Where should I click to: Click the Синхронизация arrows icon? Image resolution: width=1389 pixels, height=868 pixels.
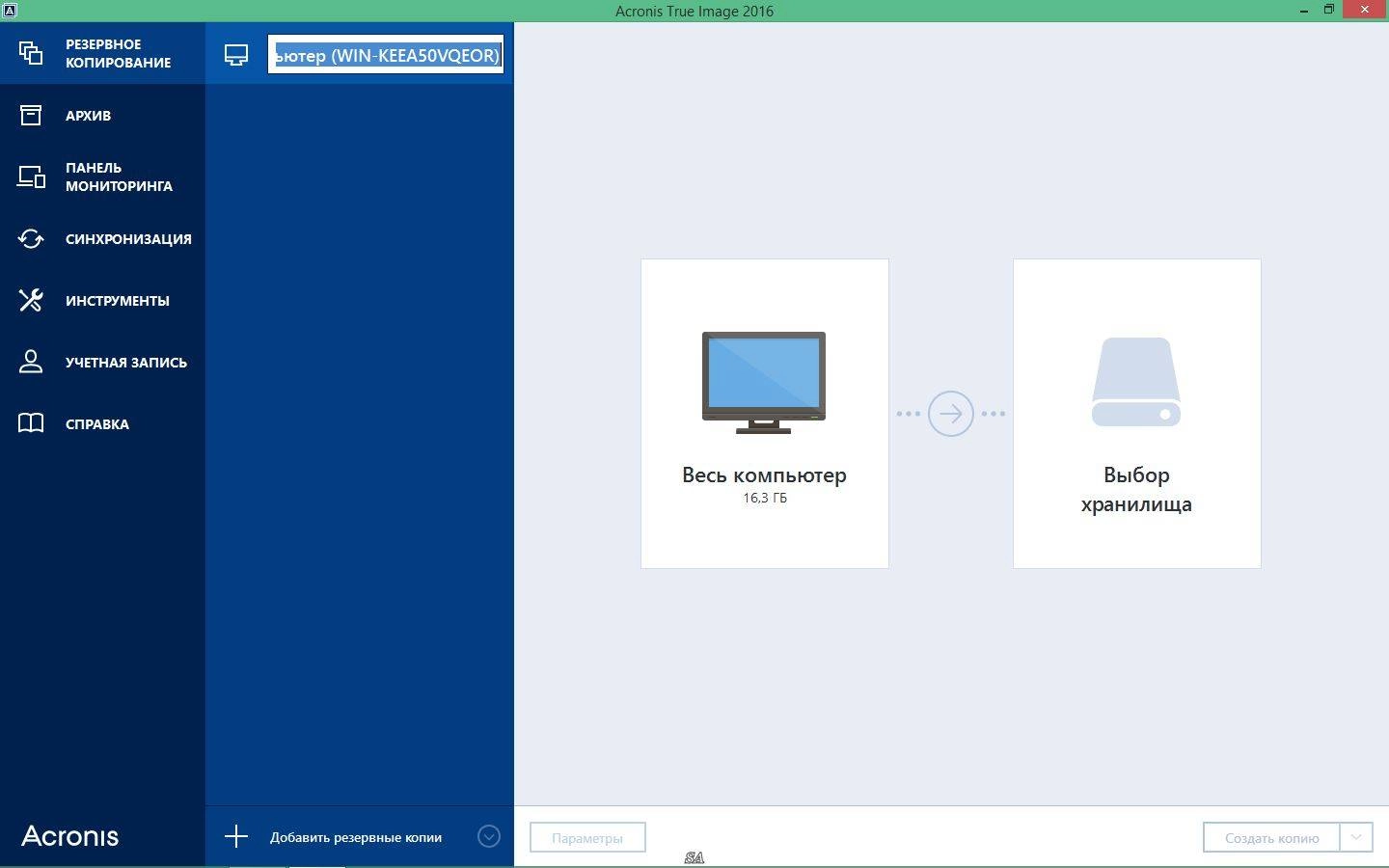[x=31, y=238]
